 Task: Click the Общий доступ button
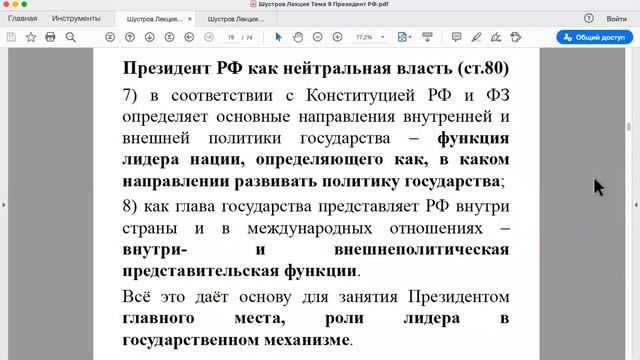[595, 37]
